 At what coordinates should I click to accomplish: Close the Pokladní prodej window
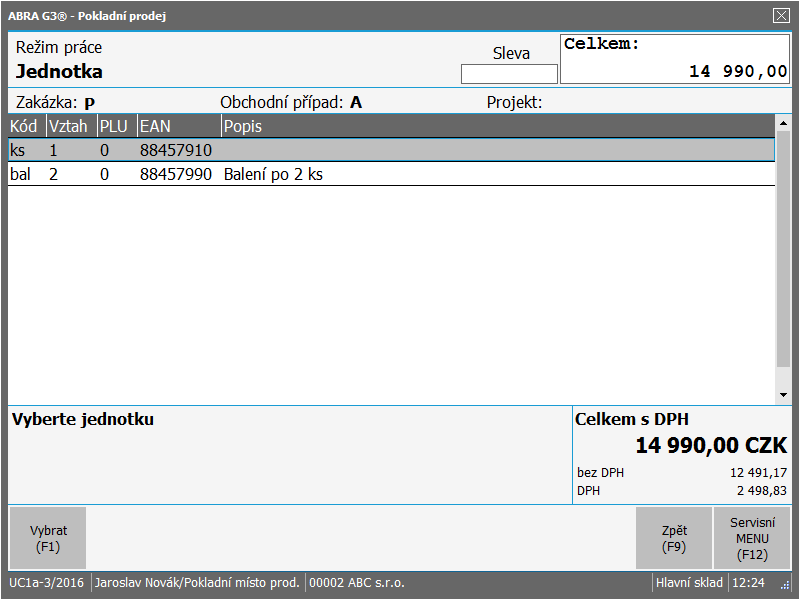[x=781, y=15]
